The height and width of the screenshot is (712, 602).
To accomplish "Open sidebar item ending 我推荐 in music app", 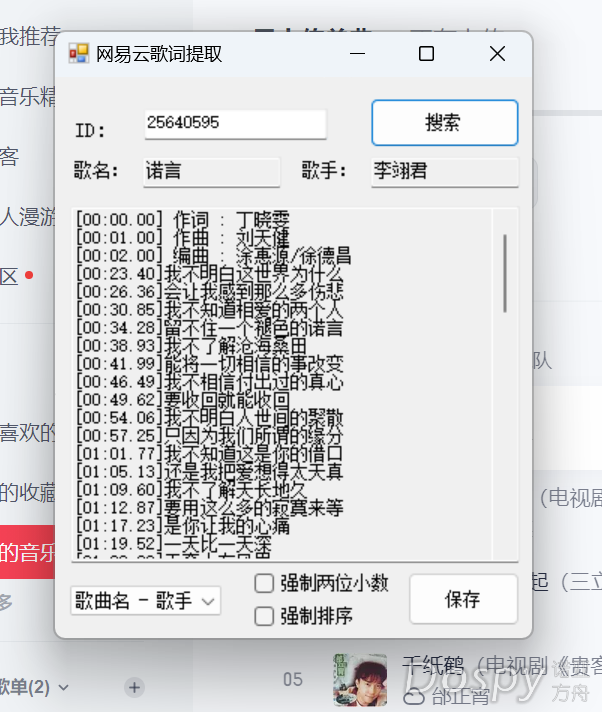I will click(29, 36).
